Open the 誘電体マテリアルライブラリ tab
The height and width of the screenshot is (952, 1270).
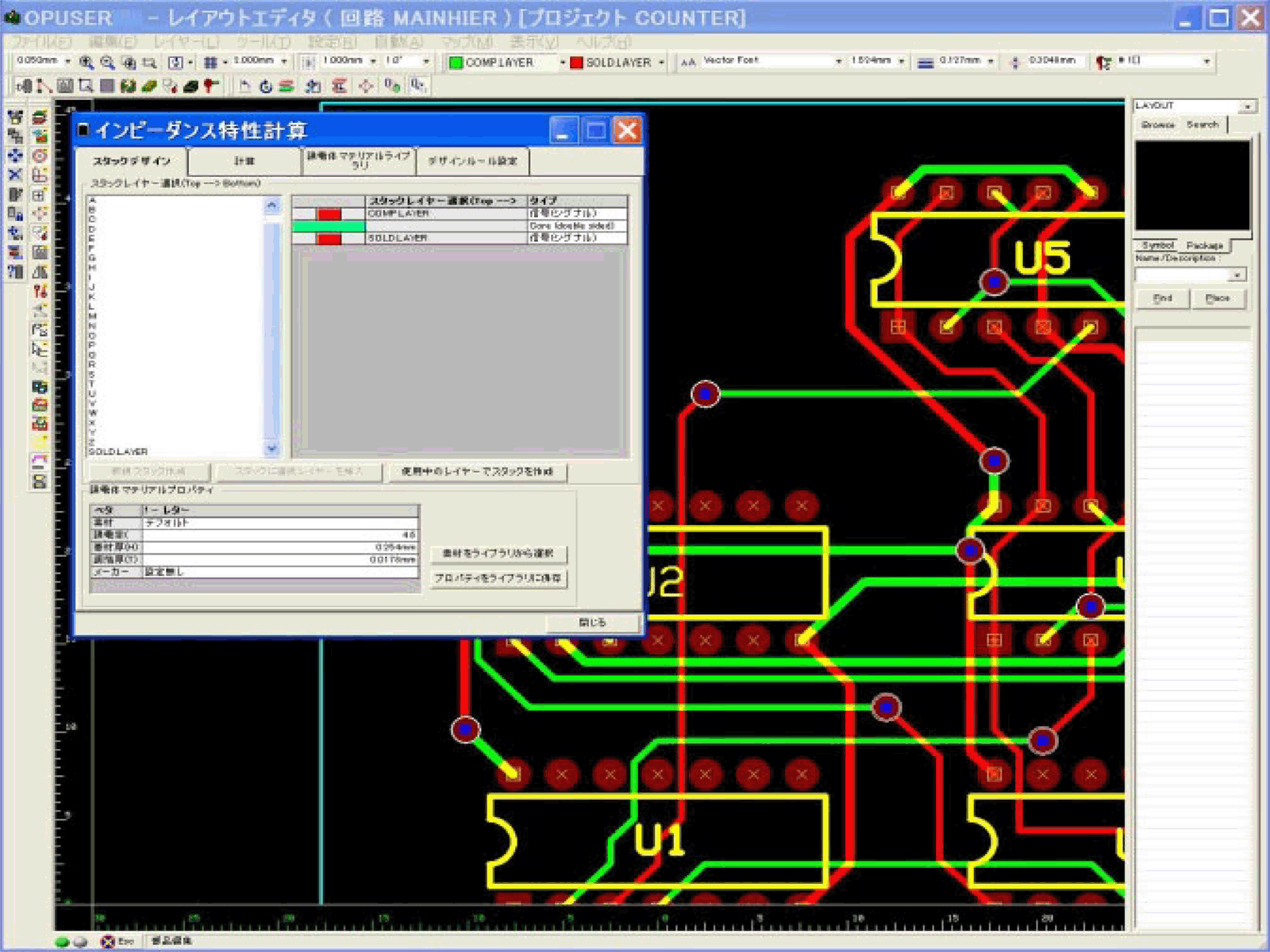tap(359, 160)
